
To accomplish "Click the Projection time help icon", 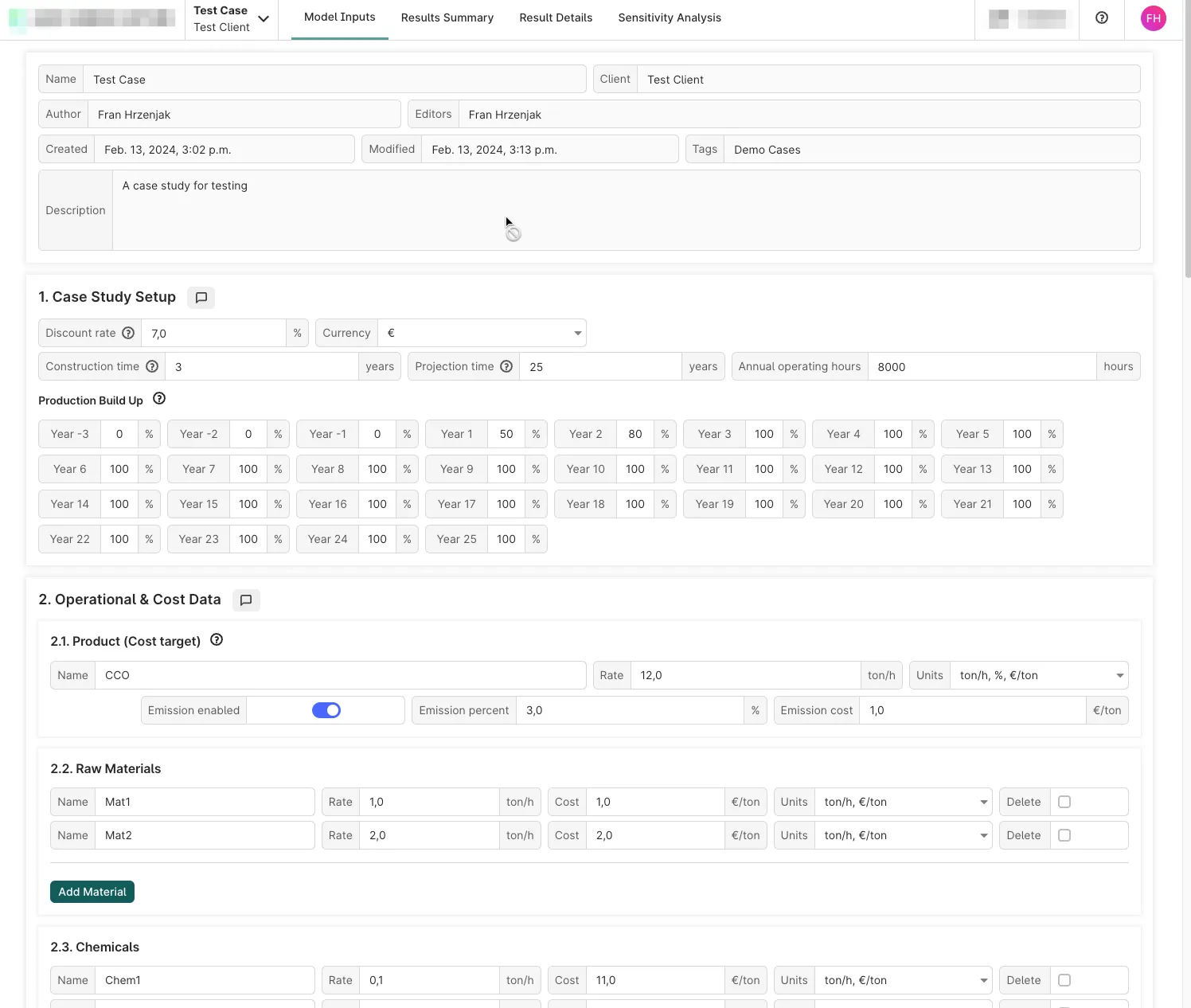I will [x=507, y=366].
